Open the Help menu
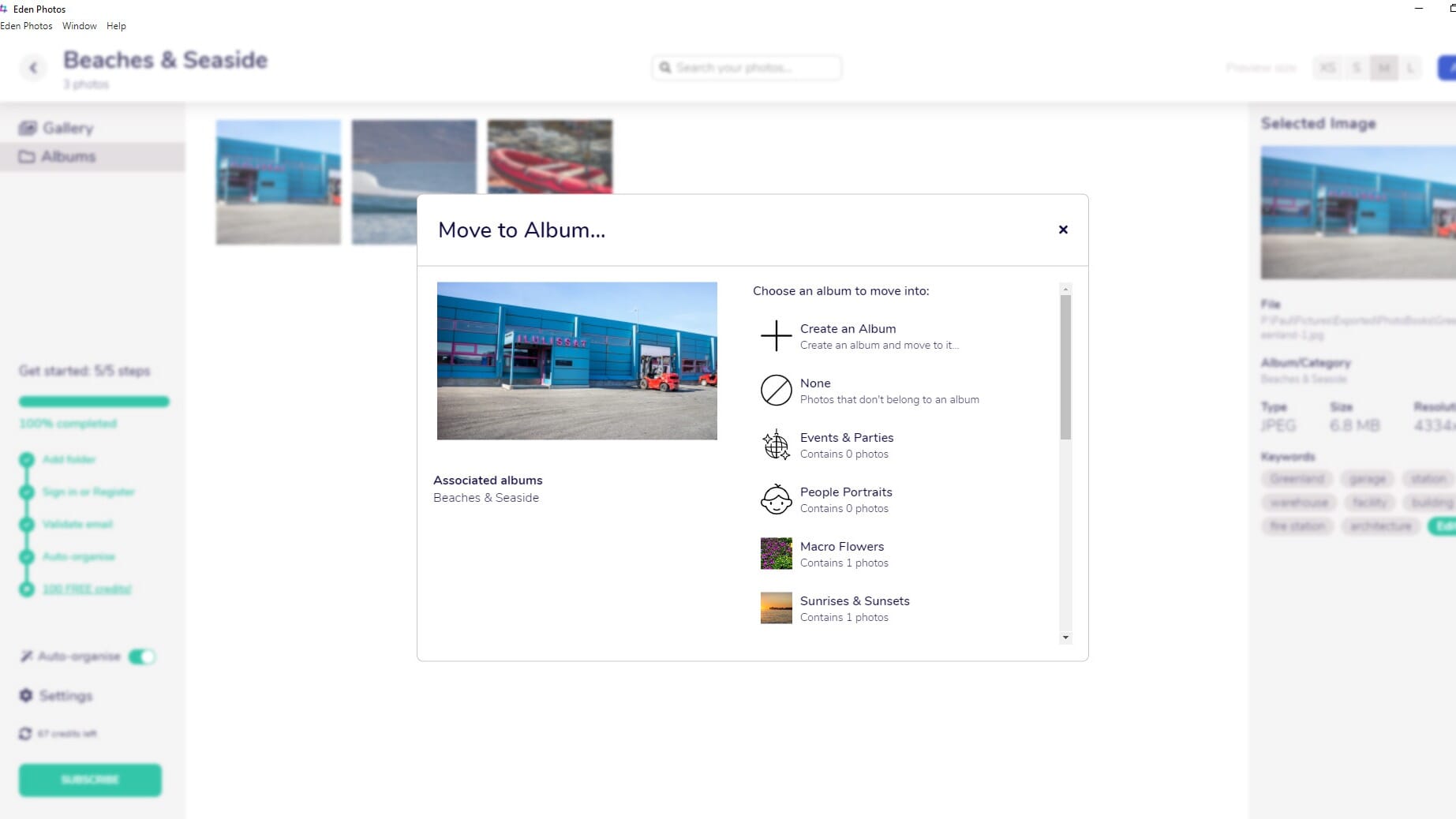 (116, 25)
